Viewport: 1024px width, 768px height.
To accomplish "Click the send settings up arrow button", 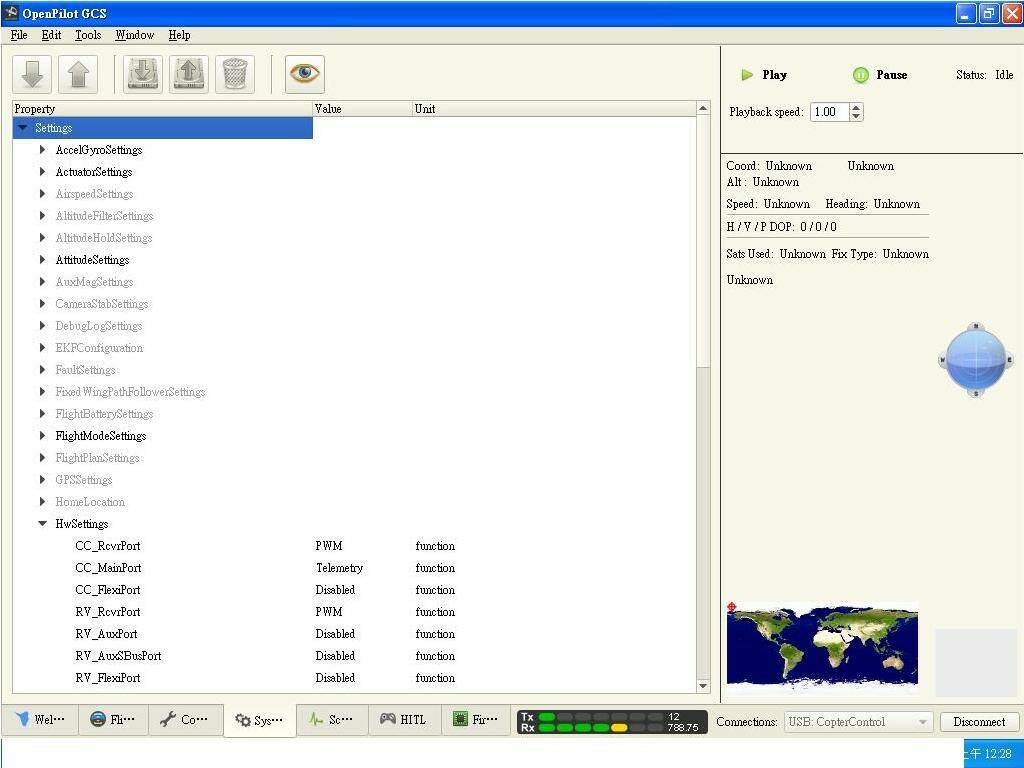I will 78,74.
